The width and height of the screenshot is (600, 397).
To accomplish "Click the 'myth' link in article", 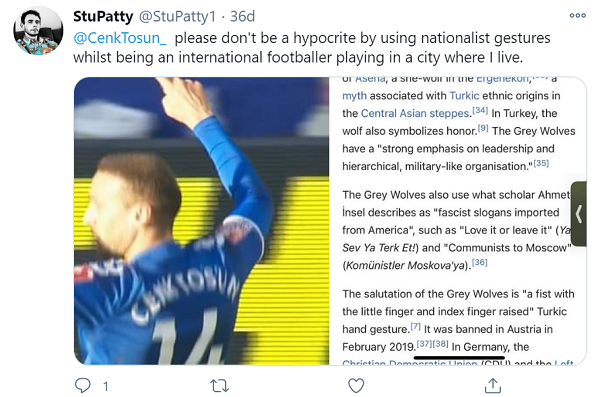I will [x=354, y=96].
